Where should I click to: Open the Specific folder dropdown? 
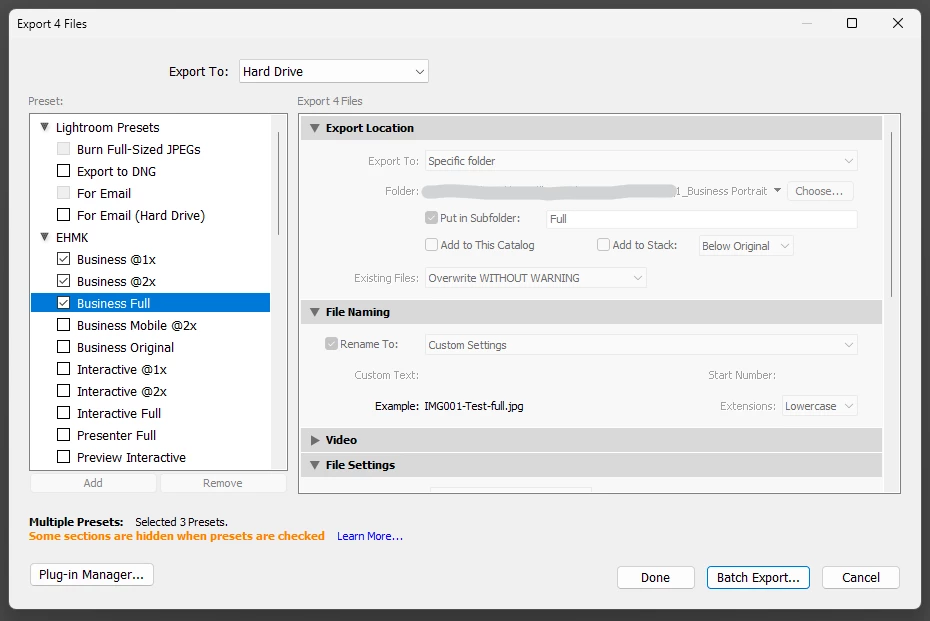pyautogui.click(x=641, y=161)
